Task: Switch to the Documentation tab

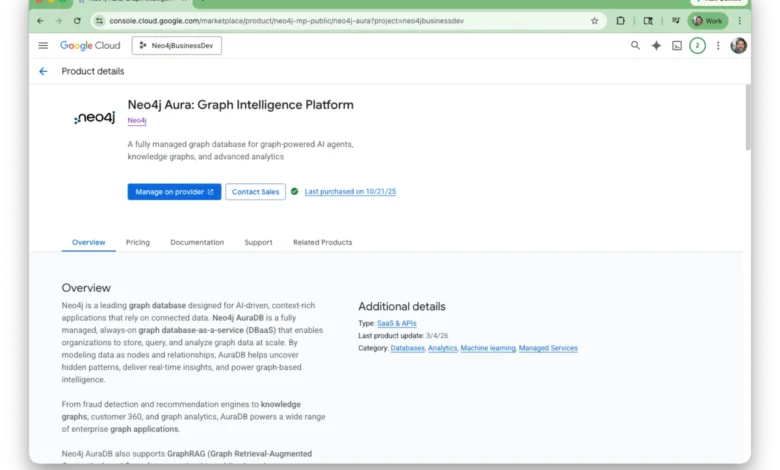Action: coord(197,242)
